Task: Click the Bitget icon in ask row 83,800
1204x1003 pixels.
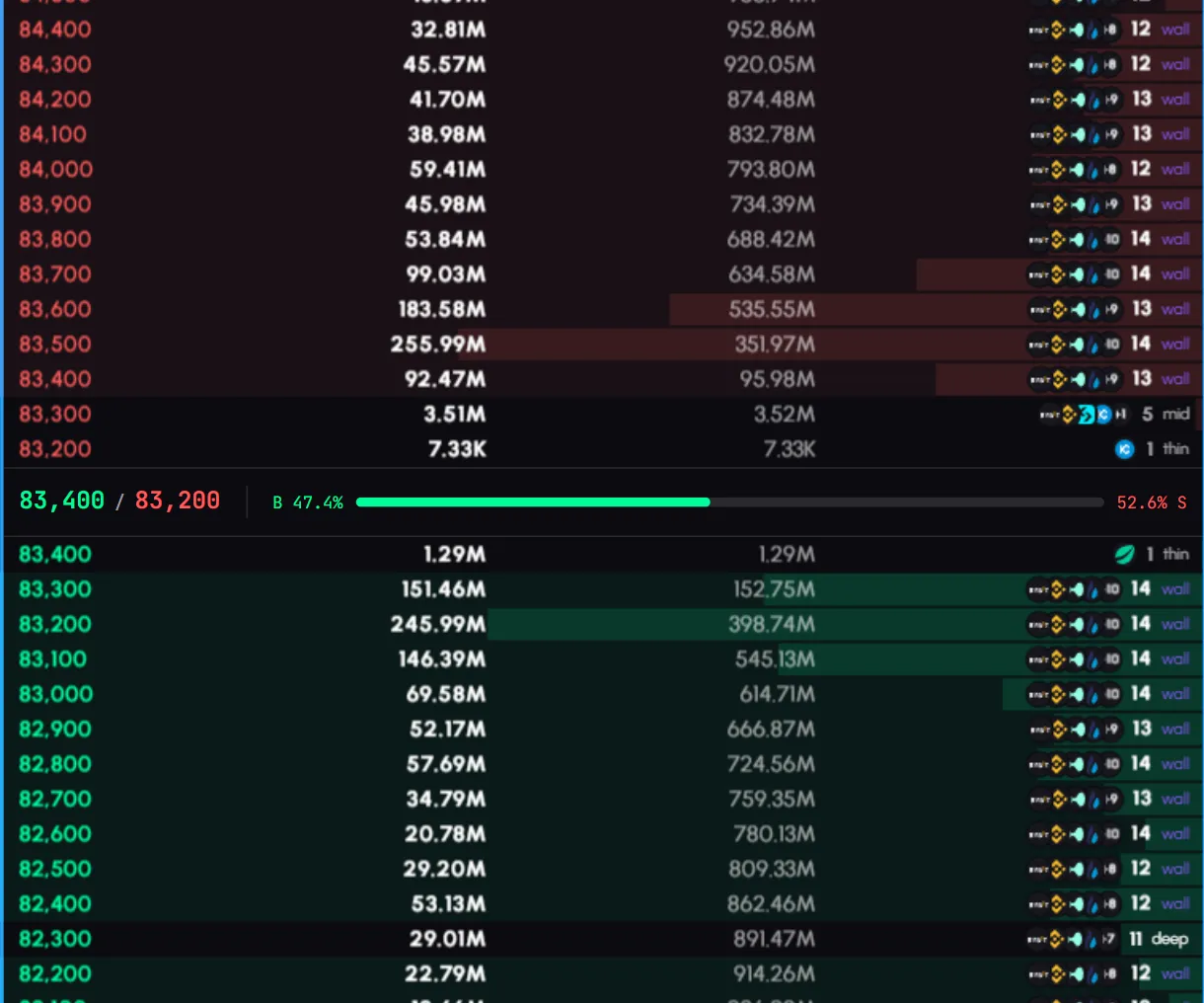Action: (x=1078, y=239)
